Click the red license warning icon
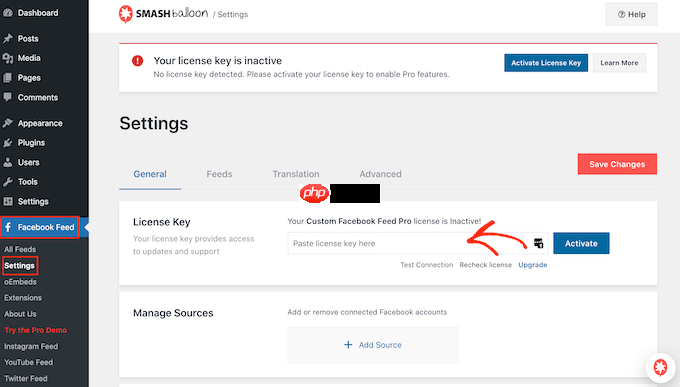 [137, 61]
